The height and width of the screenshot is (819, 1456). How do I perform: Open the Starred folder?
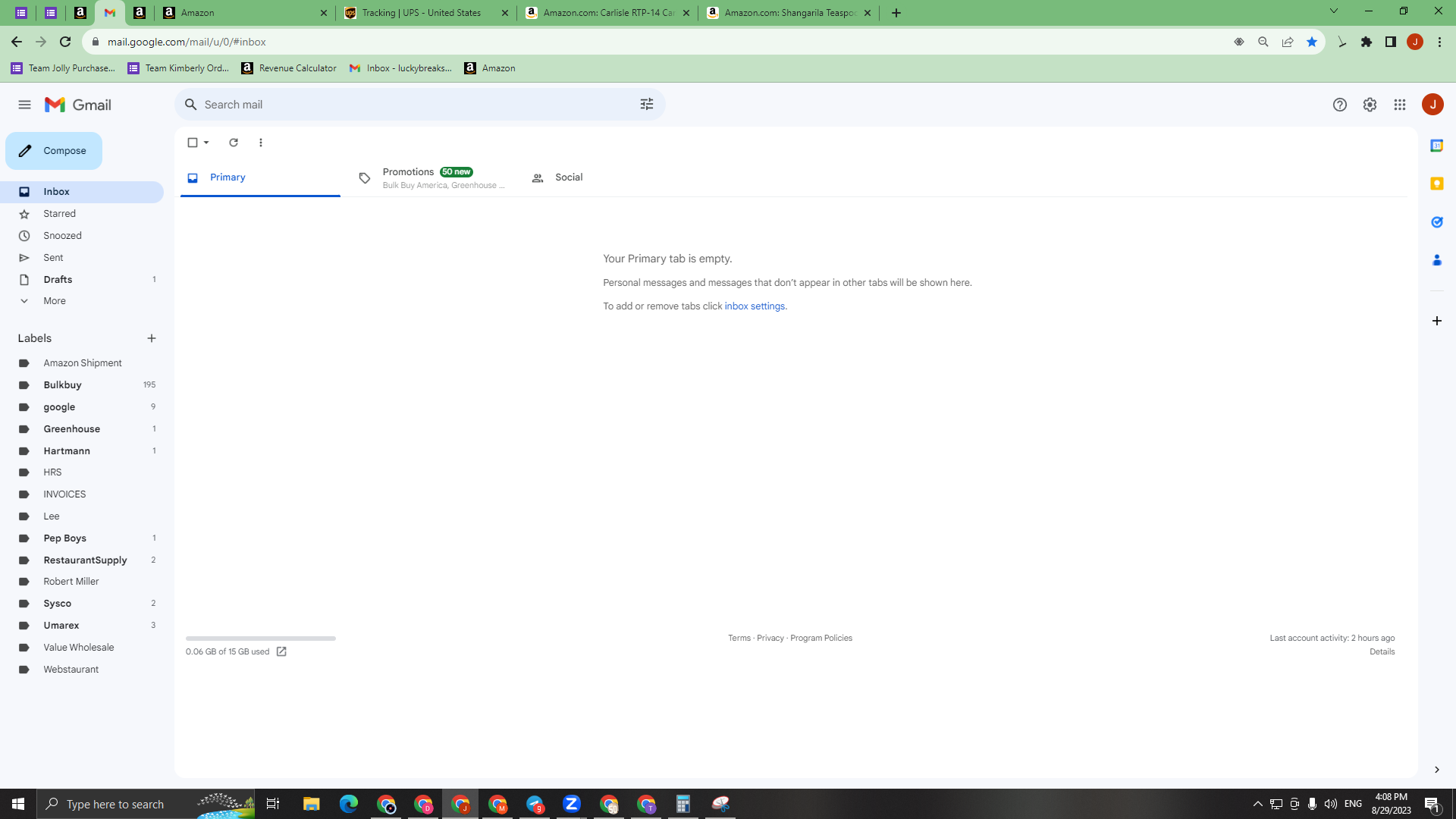[82, 214]
